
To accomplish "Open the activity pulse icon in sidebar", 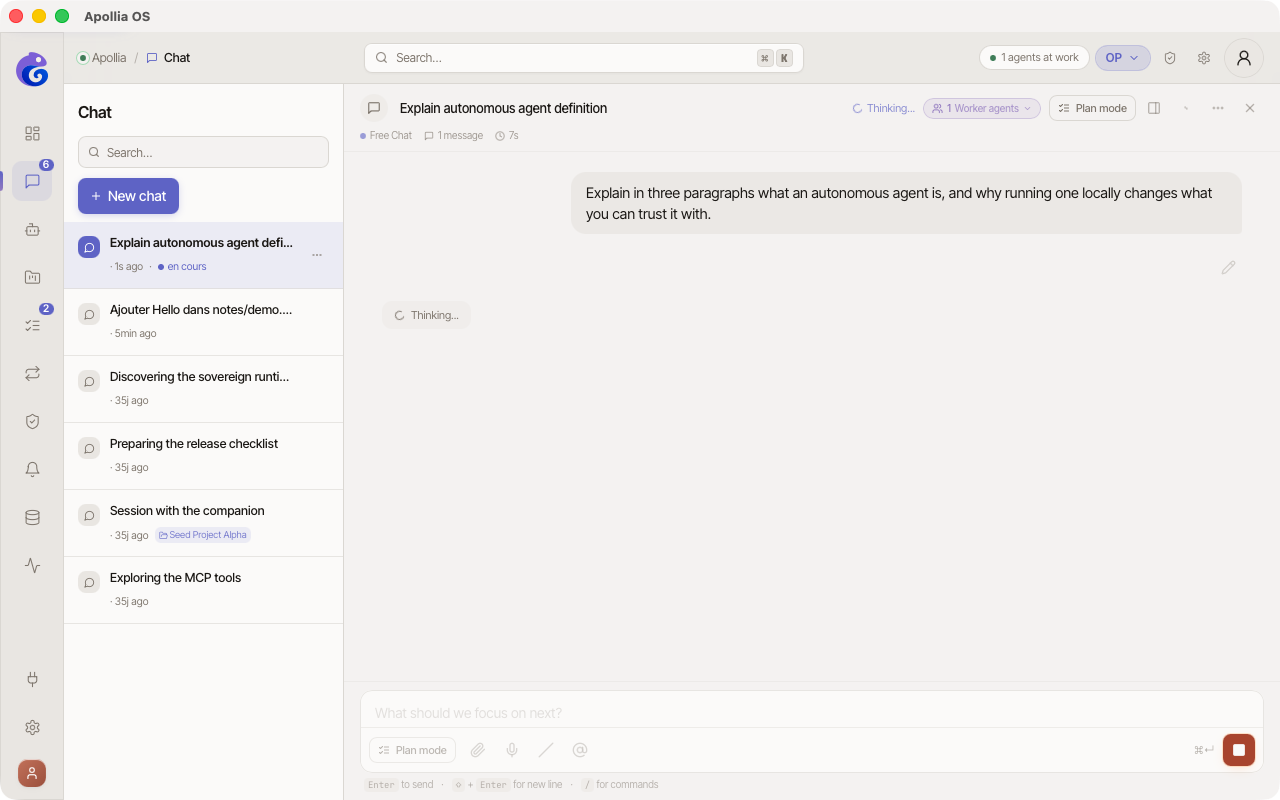I will click(x=32, y=565).
